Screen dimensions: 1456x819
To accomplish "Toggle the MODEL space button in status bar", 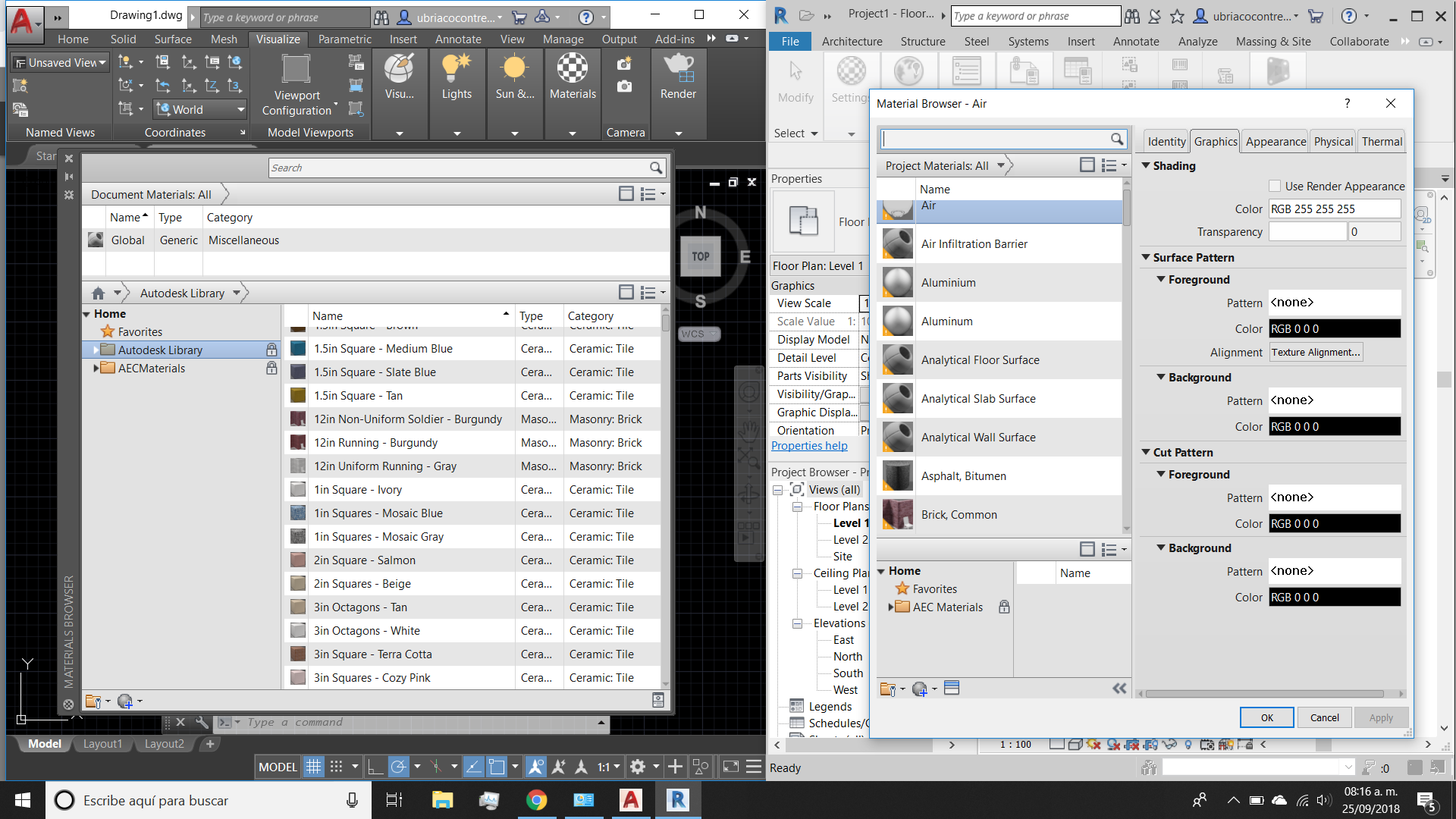I will point(278,767).
